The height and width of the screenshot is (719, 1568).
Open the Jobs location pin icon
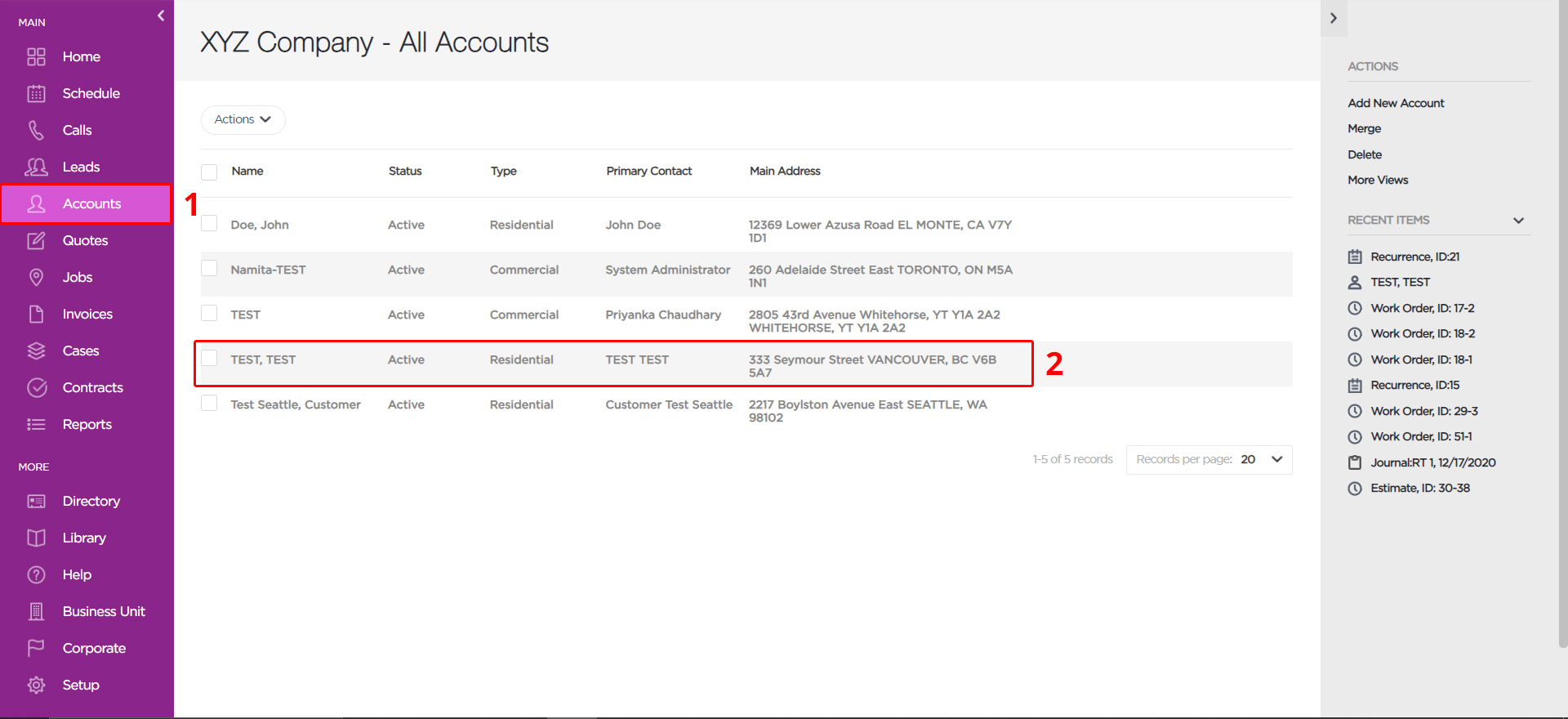(36, 277)
